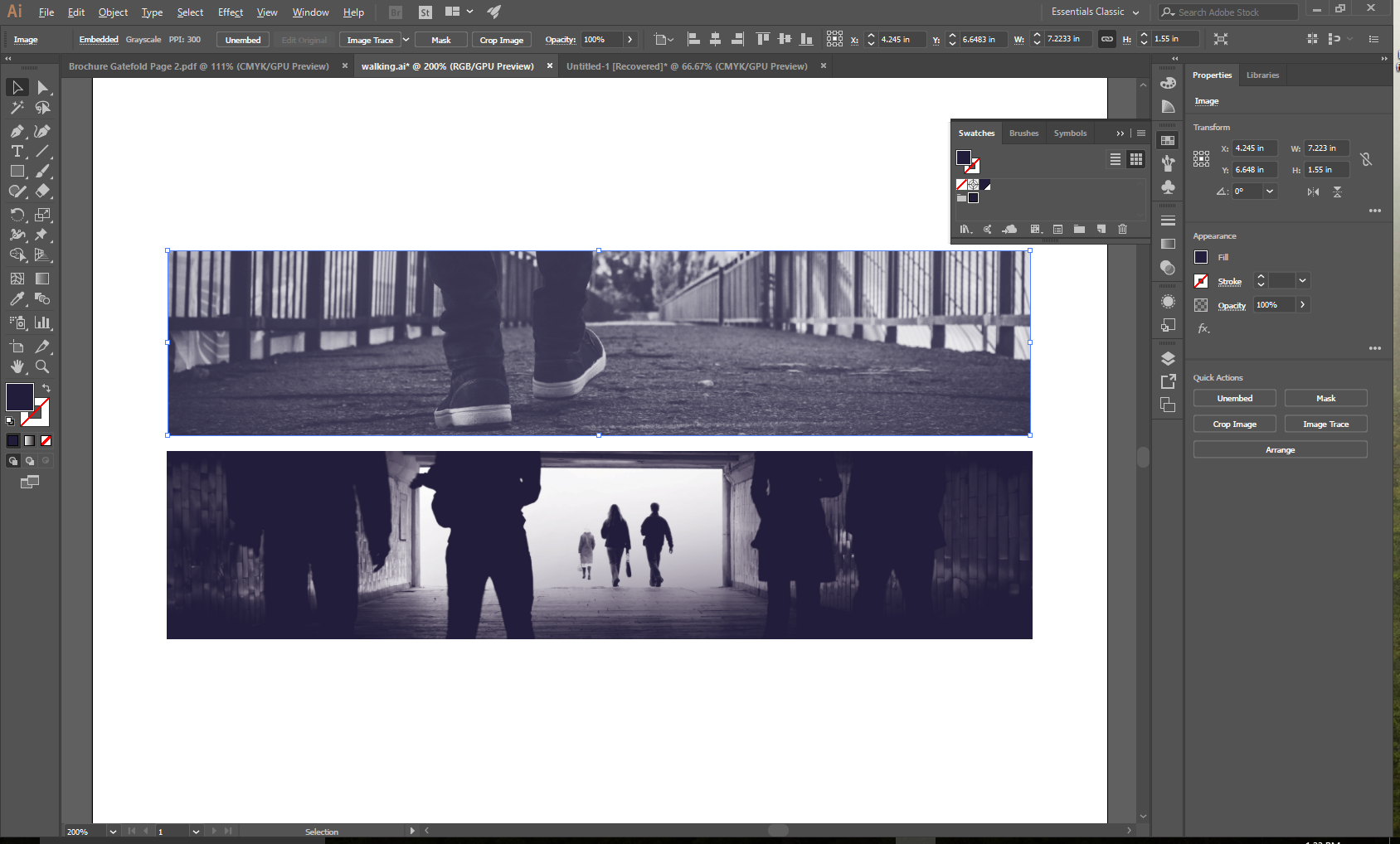Select the Zoom magnifier tool
This screenshot has height=844, width=1400.
[x=42, y=366]
